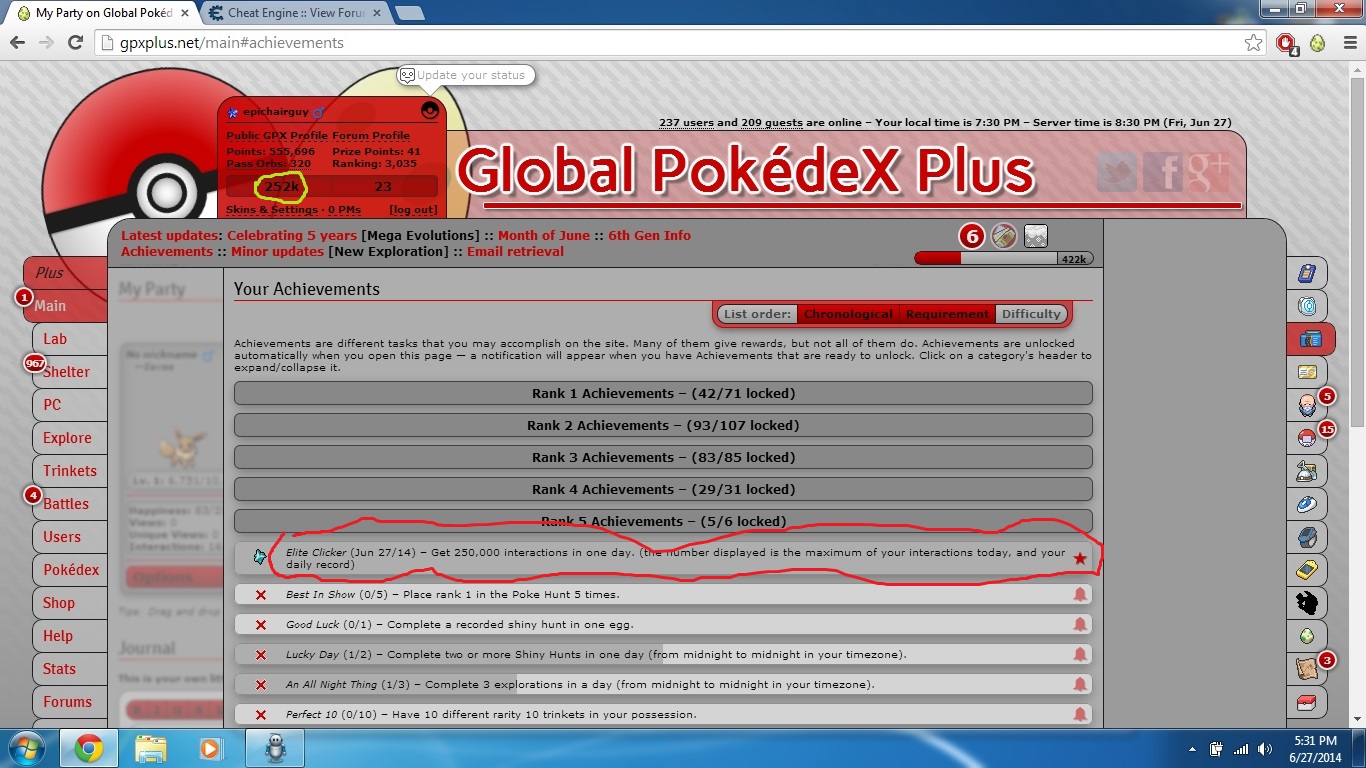Click the egg icon in right sidebar
This screenshot has height=768, width=1366.
[x=1307, y=635]
